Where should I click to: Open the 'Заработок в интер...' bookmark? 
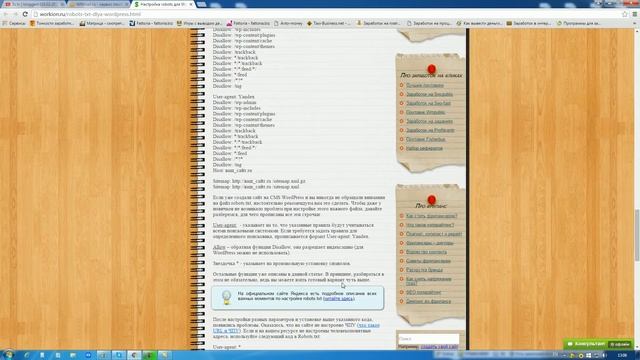click(x=529, y=23)
